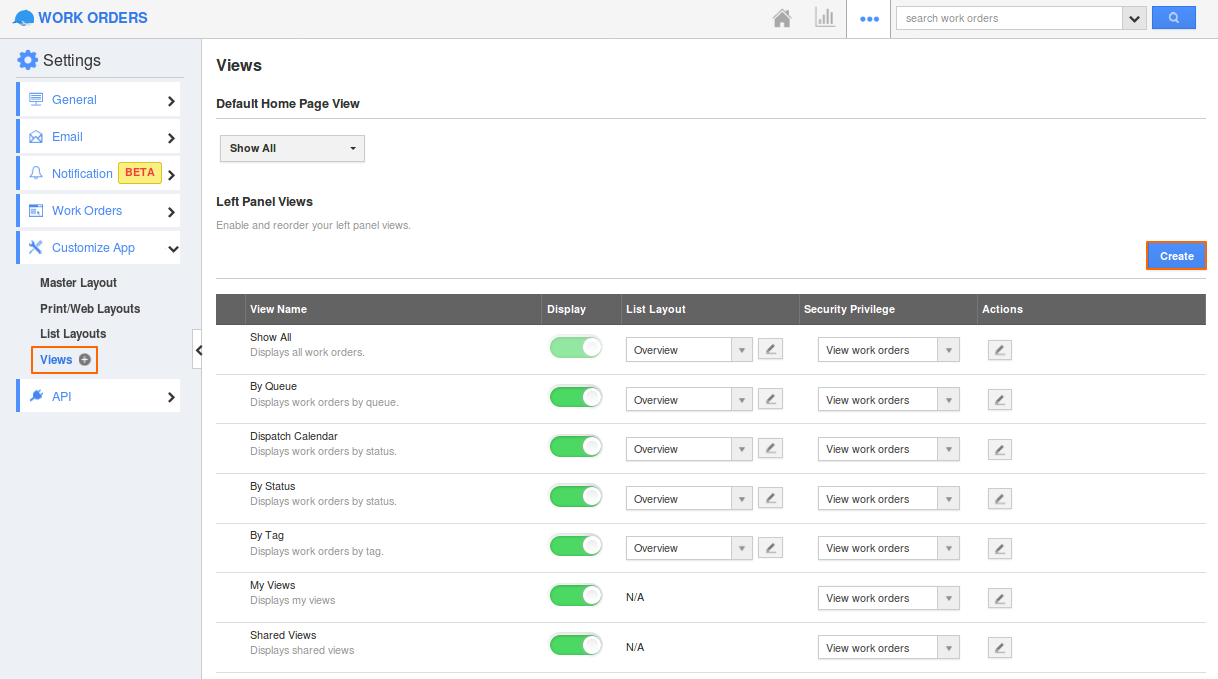Click the magnifier search button
The width and height of the screenshot is (1218, 679).
coord(1173,18)
